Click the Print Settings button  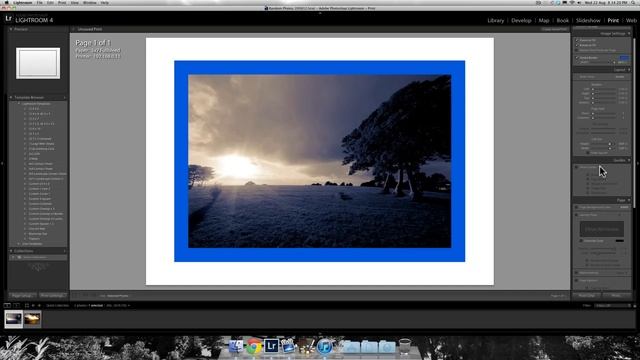(x=53, y=296)
